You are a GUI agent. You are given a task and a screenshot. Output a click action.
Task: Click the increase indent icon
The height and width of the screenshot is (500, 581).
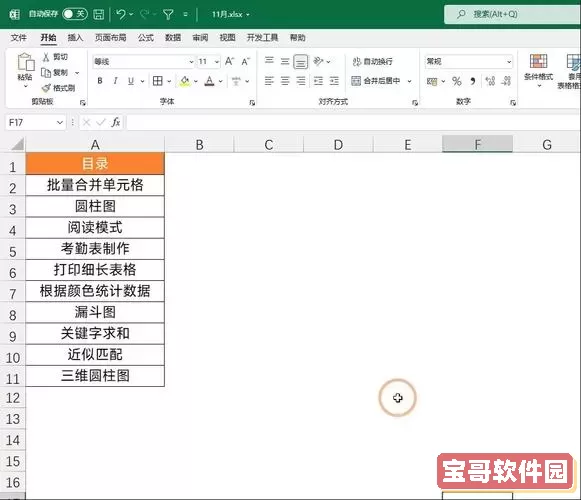(x=334, y=81)
